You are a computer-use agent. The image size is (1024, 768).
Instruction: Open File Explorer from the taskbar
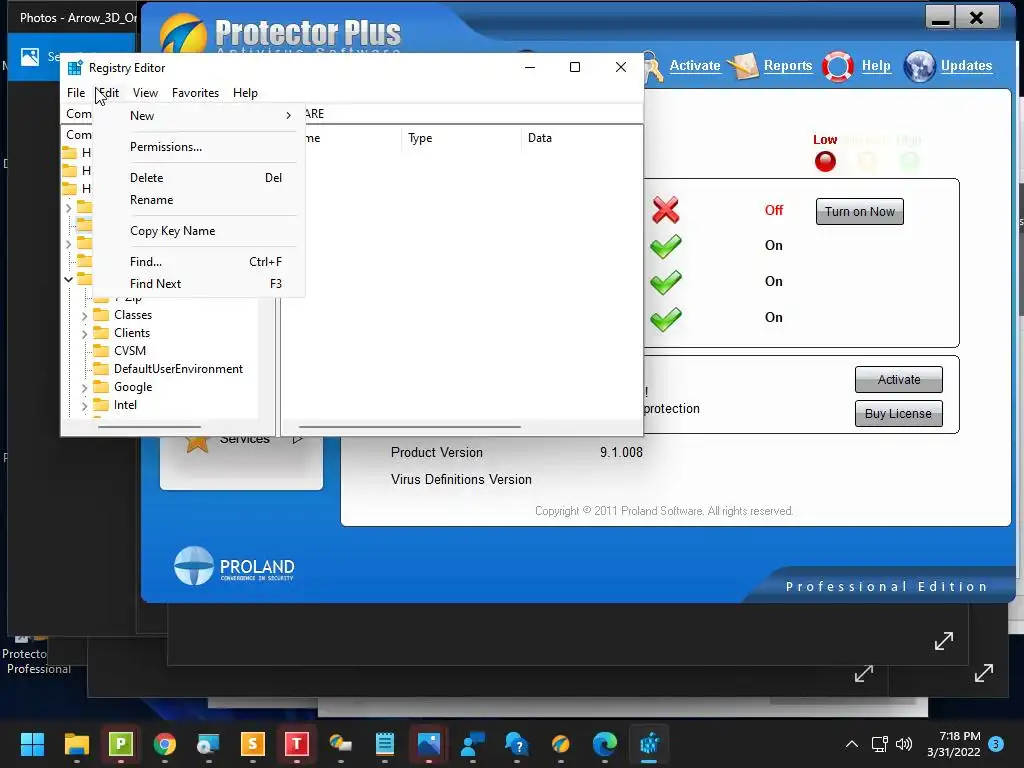[x=76, y=744]
